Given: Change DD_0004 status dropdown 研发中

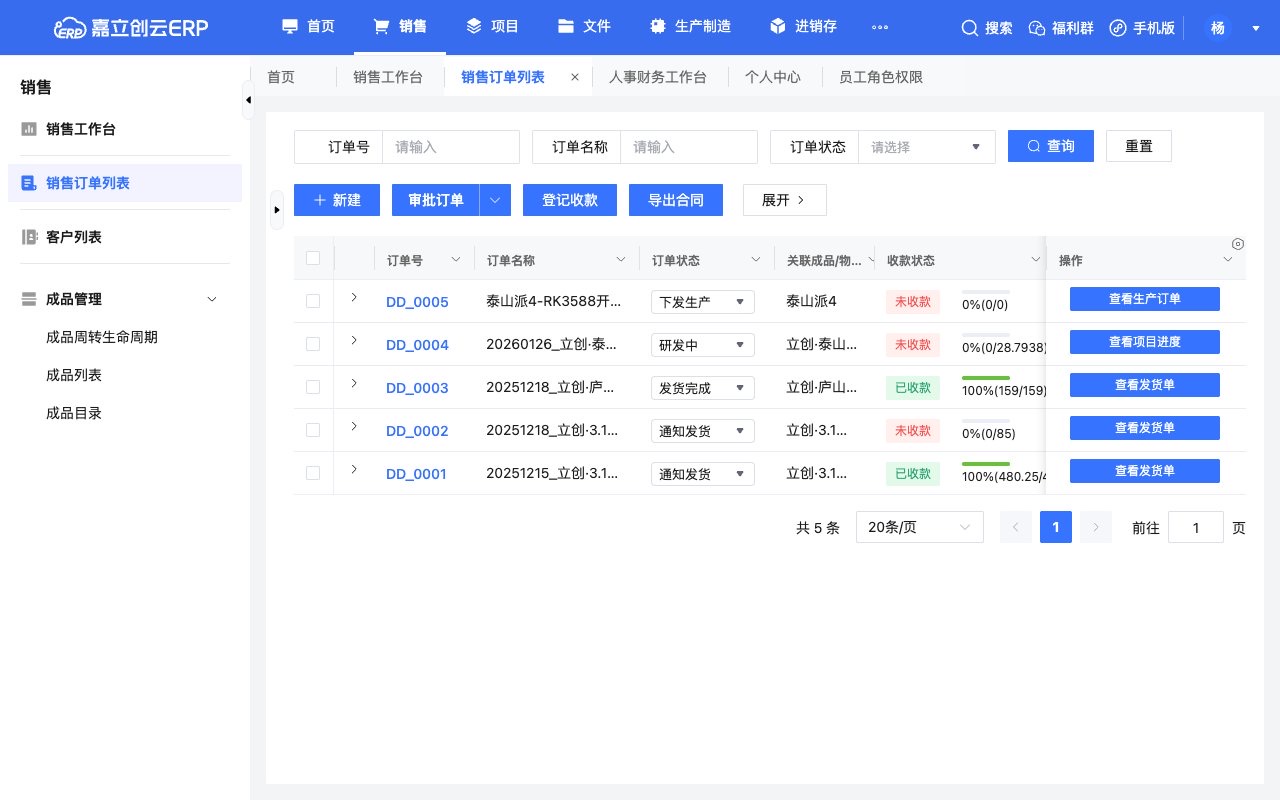Looking at the screenshot, I should [x=703, y=345].
